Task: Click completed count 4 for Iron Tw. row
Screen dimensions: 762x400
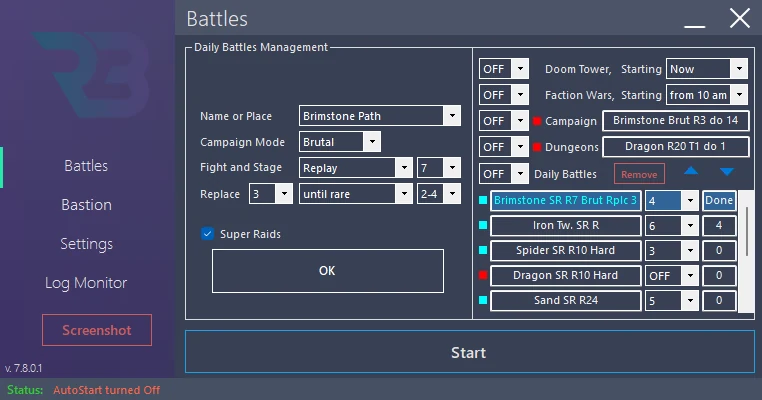Action: 719,225
